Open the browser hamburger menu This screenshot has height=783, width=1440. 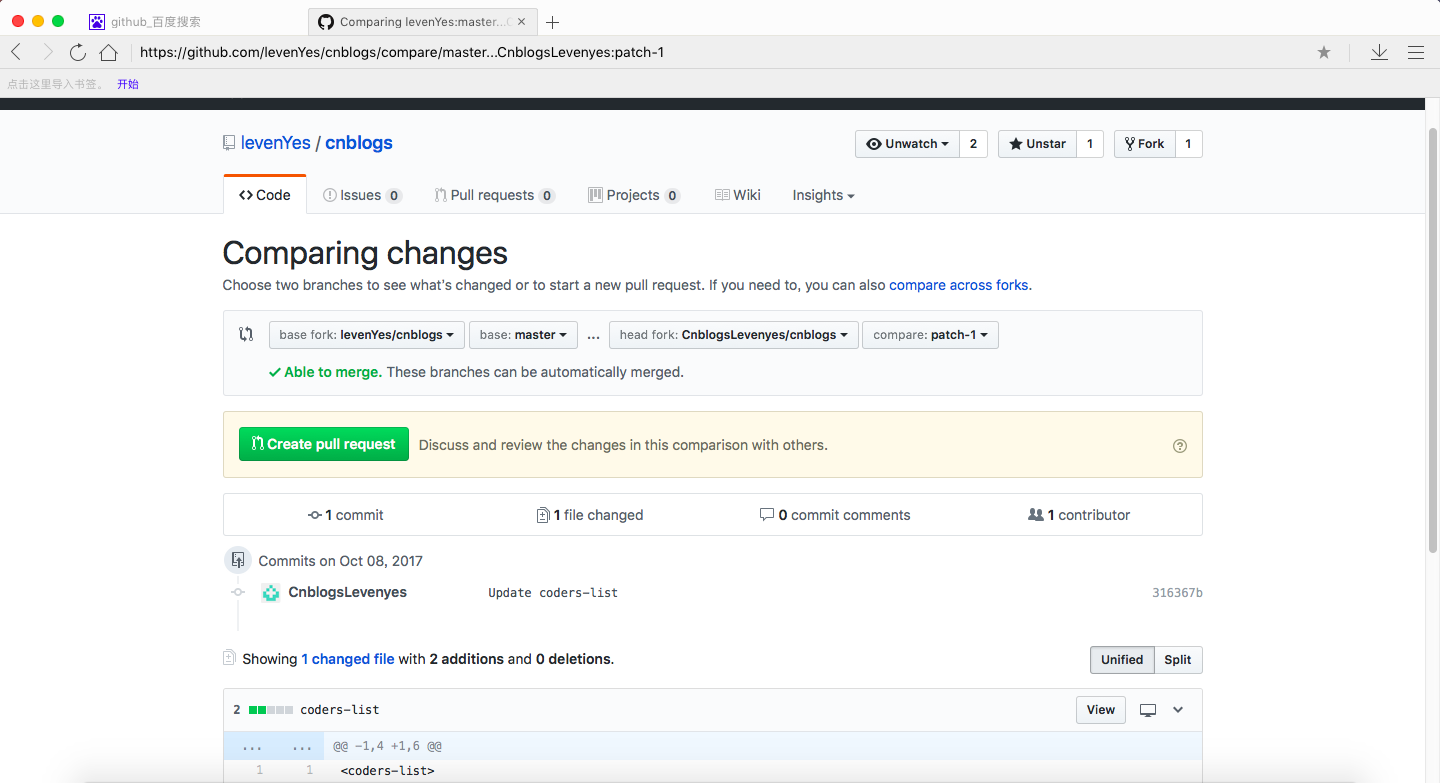click(x=1416, y=52)
